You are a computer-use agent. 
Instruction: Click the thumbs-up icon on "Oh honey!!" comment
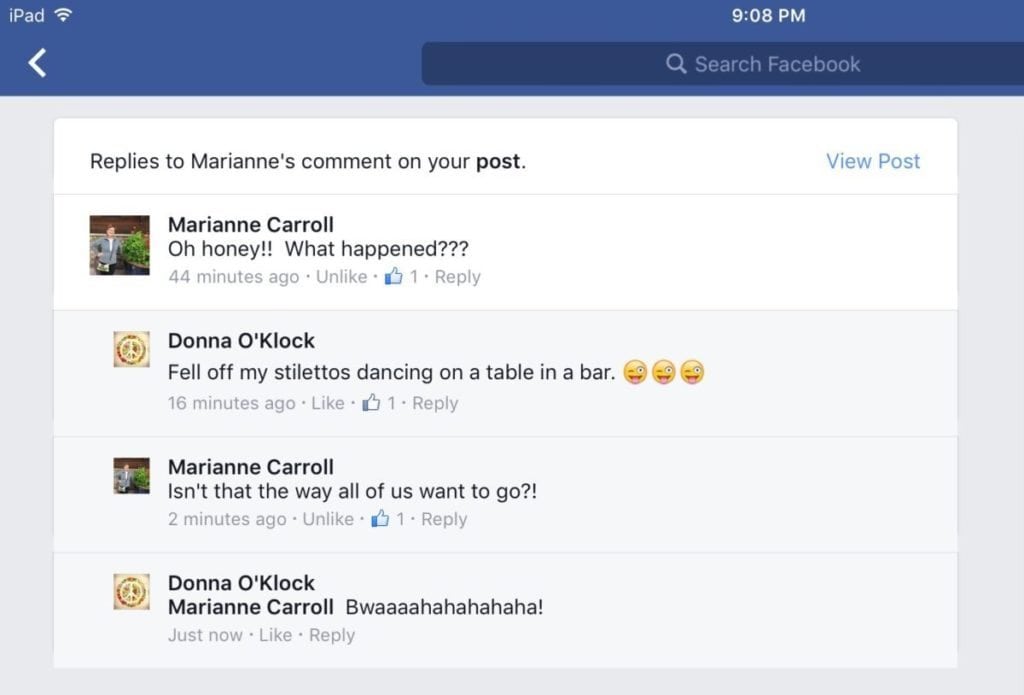click(x=393, y=276)
